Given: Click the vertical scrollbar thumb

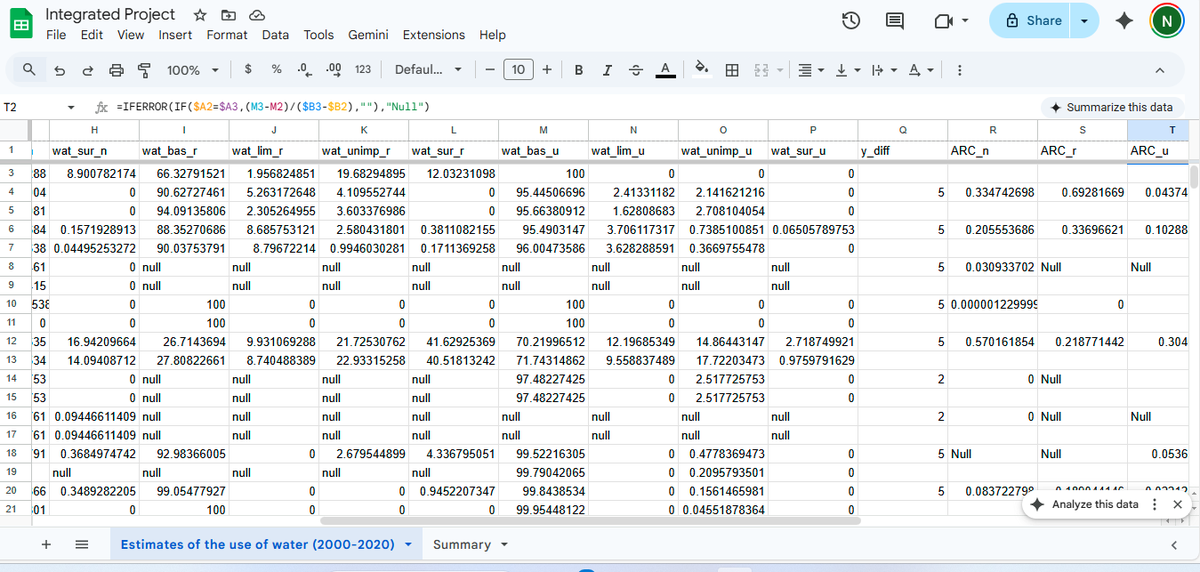Looking at the screenshot, I should click(1193, 178).
